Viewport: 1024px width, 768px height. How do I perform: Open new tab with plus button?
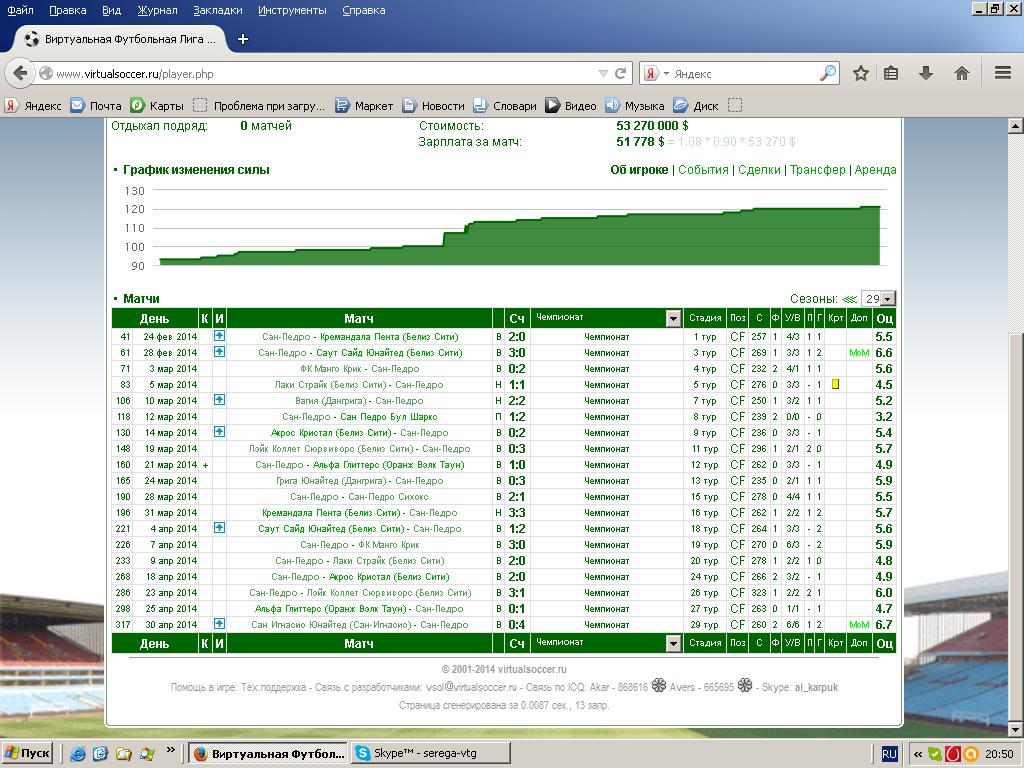click(243, 39)
